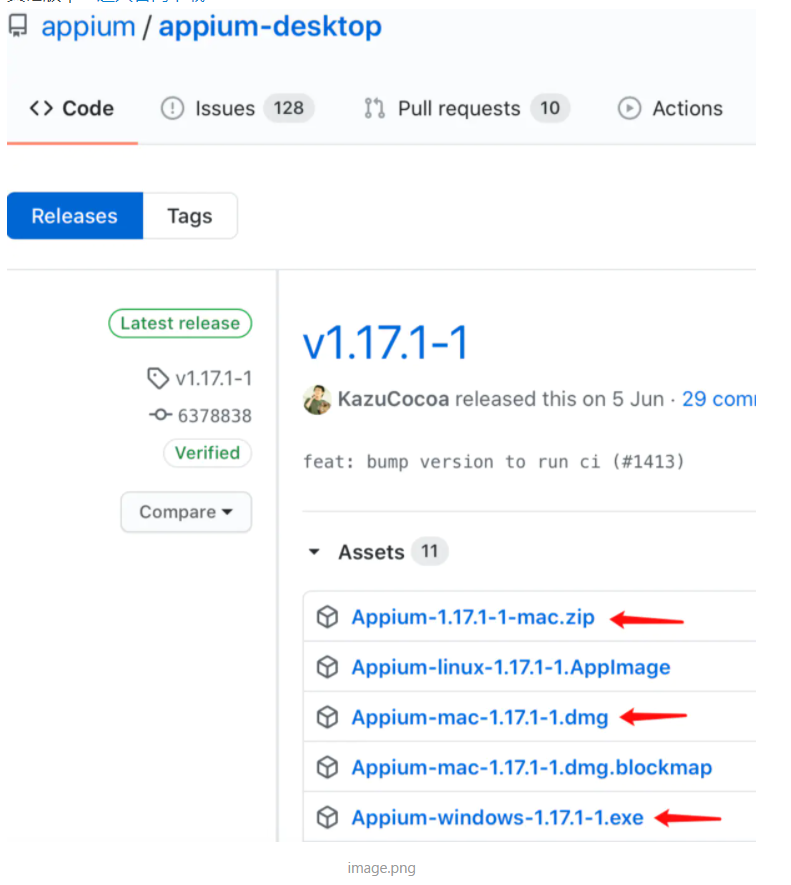Screen dimensions: 791x885
Task: Download Appium-windows-1.17.1-1.exe
Action: [497, 817]
